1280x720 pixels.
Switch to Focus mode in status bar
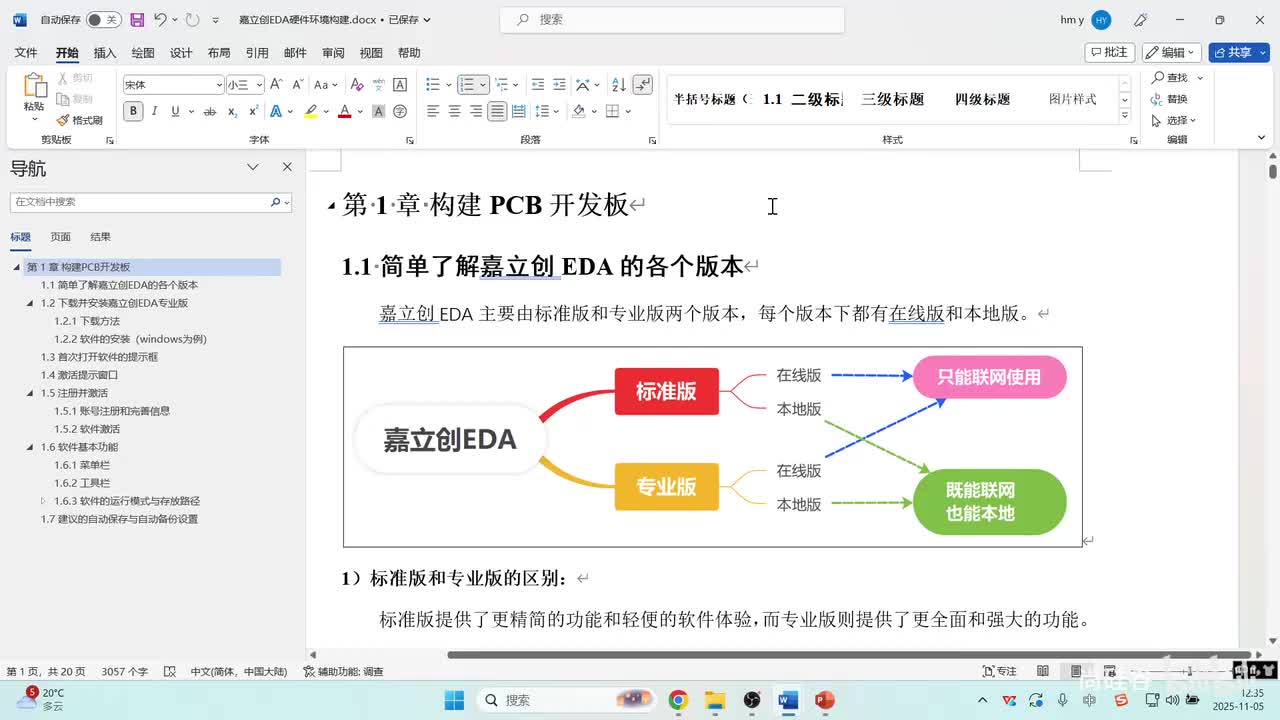(x=999, y=671)
